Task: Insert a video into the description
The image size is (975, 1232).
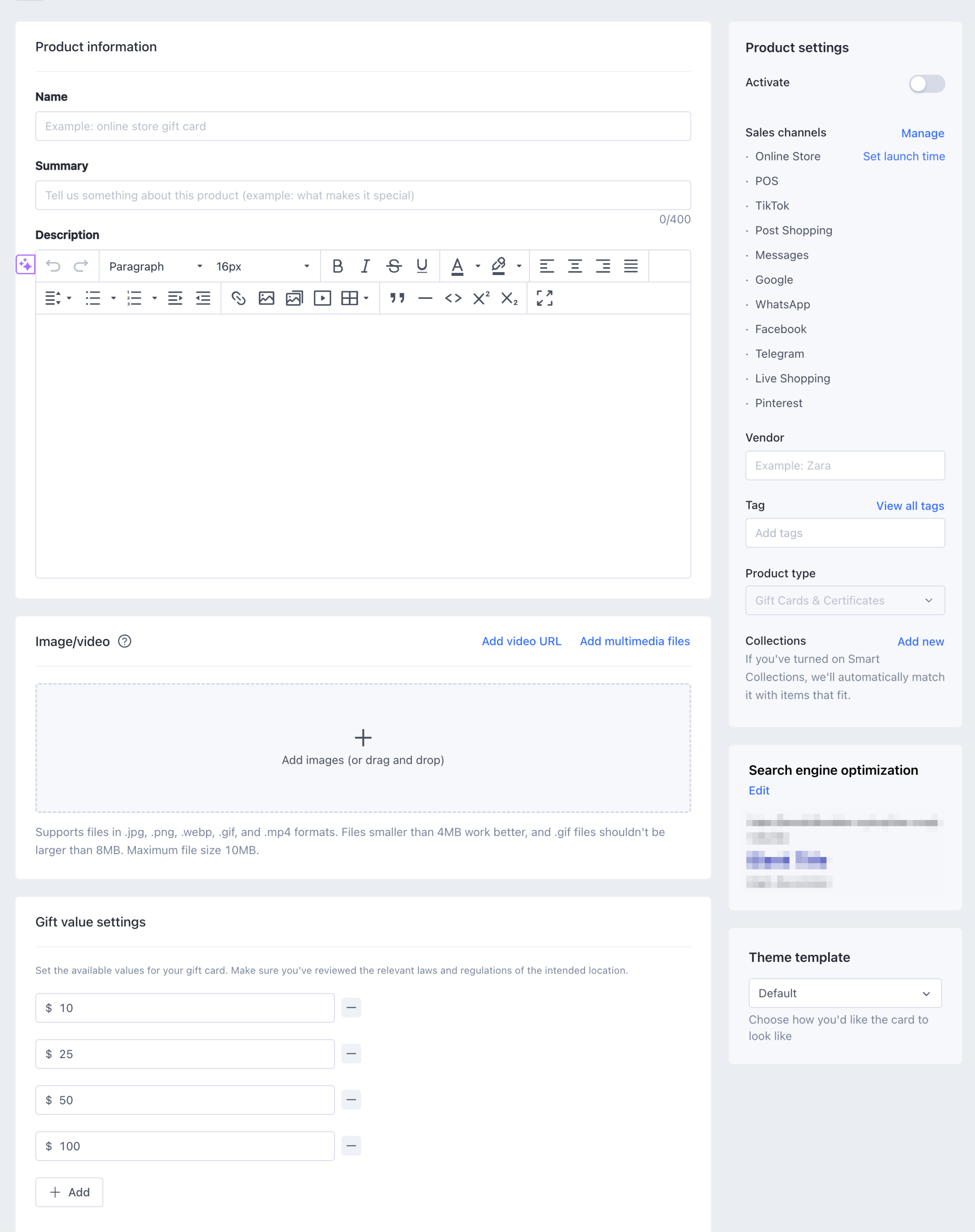Action: (x=322, y=299)
